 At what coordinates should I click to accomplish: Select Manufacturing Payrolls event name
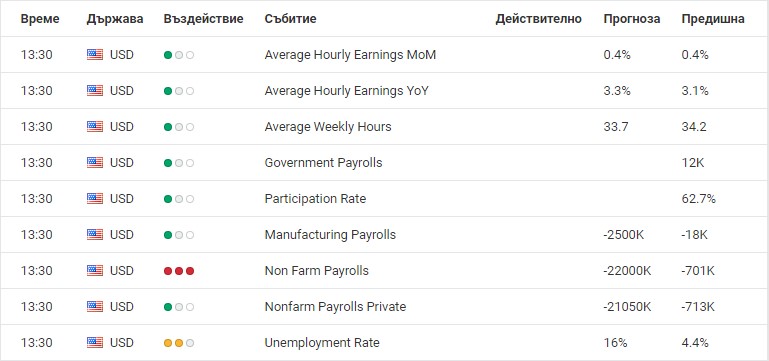coord(330,235)
